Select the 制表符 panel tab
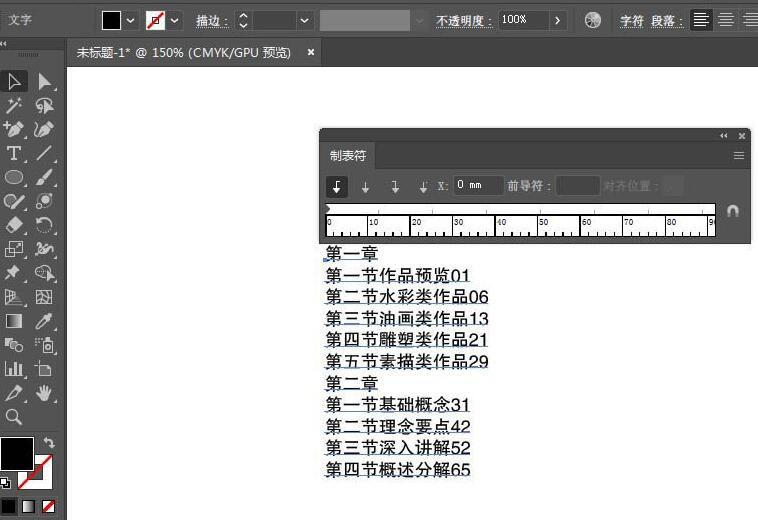 [x=348, y=156]
